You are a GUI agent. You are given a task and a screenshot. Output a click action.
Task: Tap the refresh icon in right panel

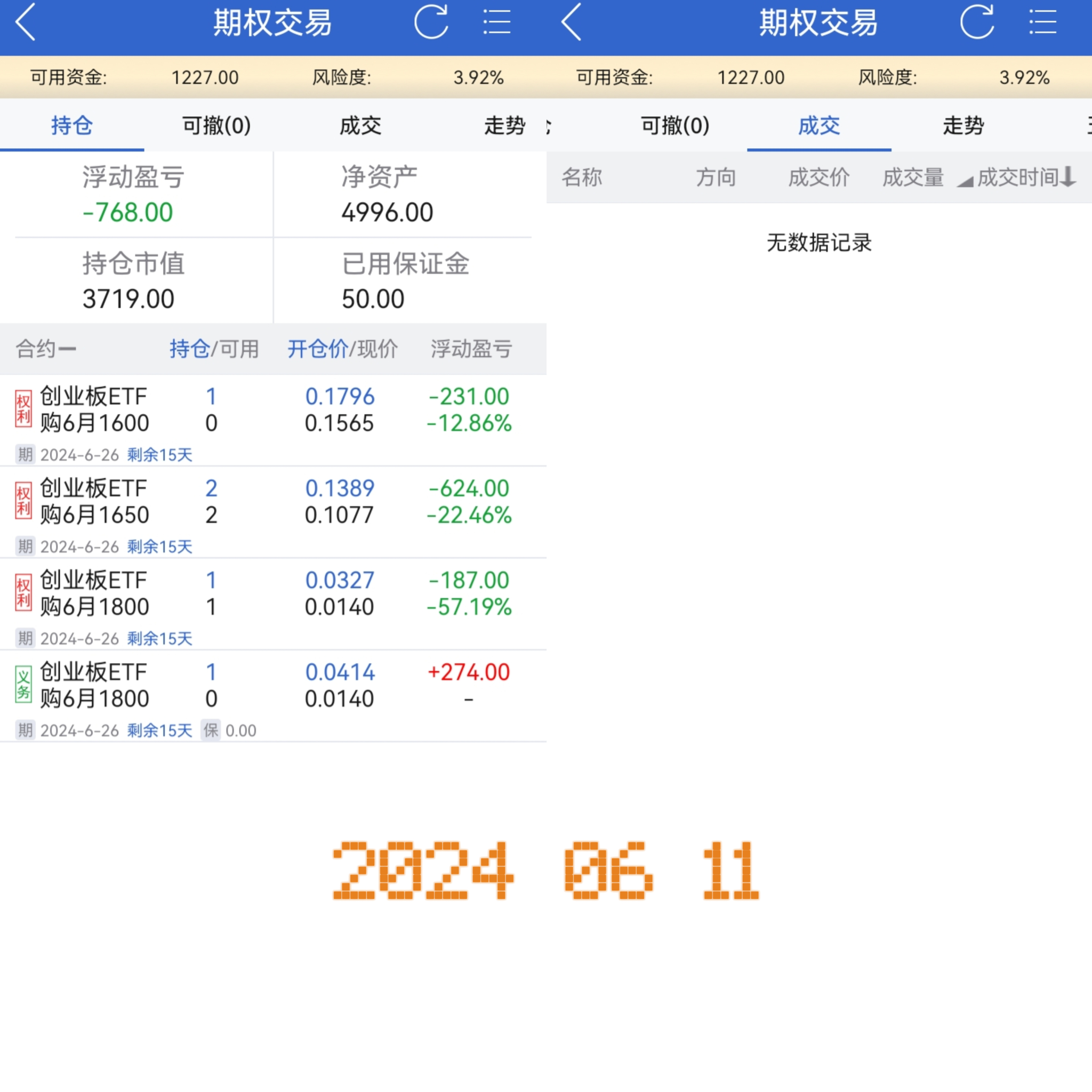point(977,22)
